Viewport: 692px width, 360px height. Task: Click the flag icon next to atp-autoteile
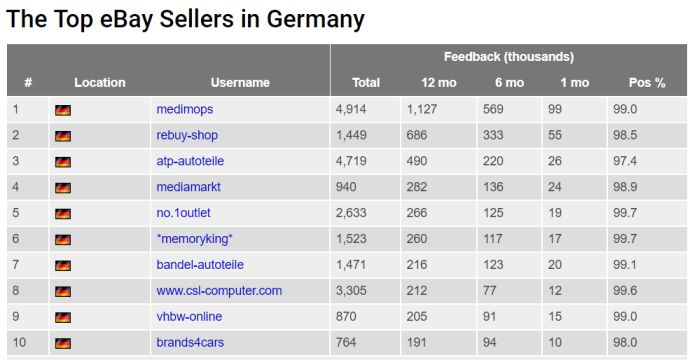(x=63, y=162)
